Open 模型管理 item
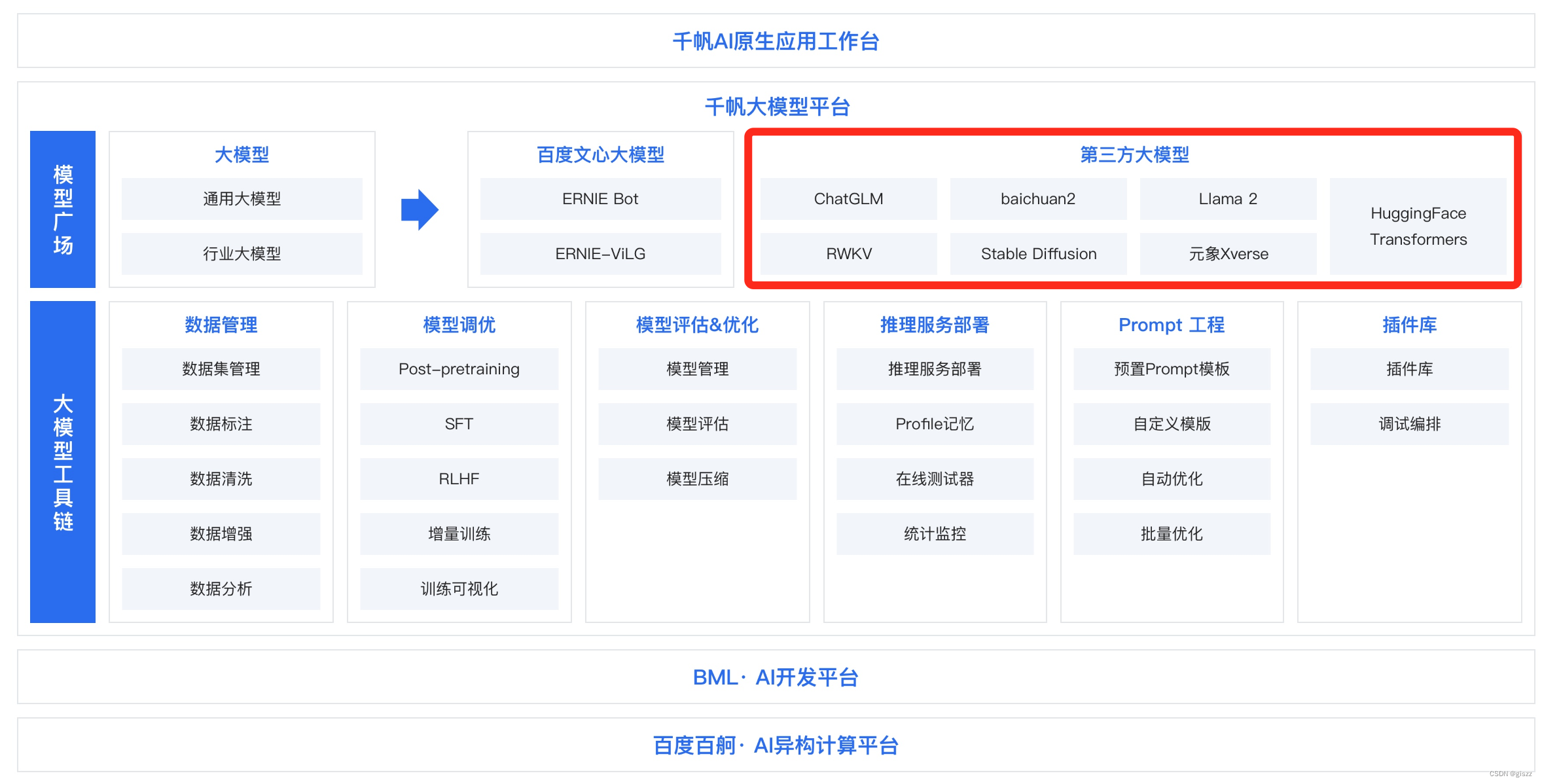The height and width of the screenshot is (784, 1542). click(x=697, y=369)
